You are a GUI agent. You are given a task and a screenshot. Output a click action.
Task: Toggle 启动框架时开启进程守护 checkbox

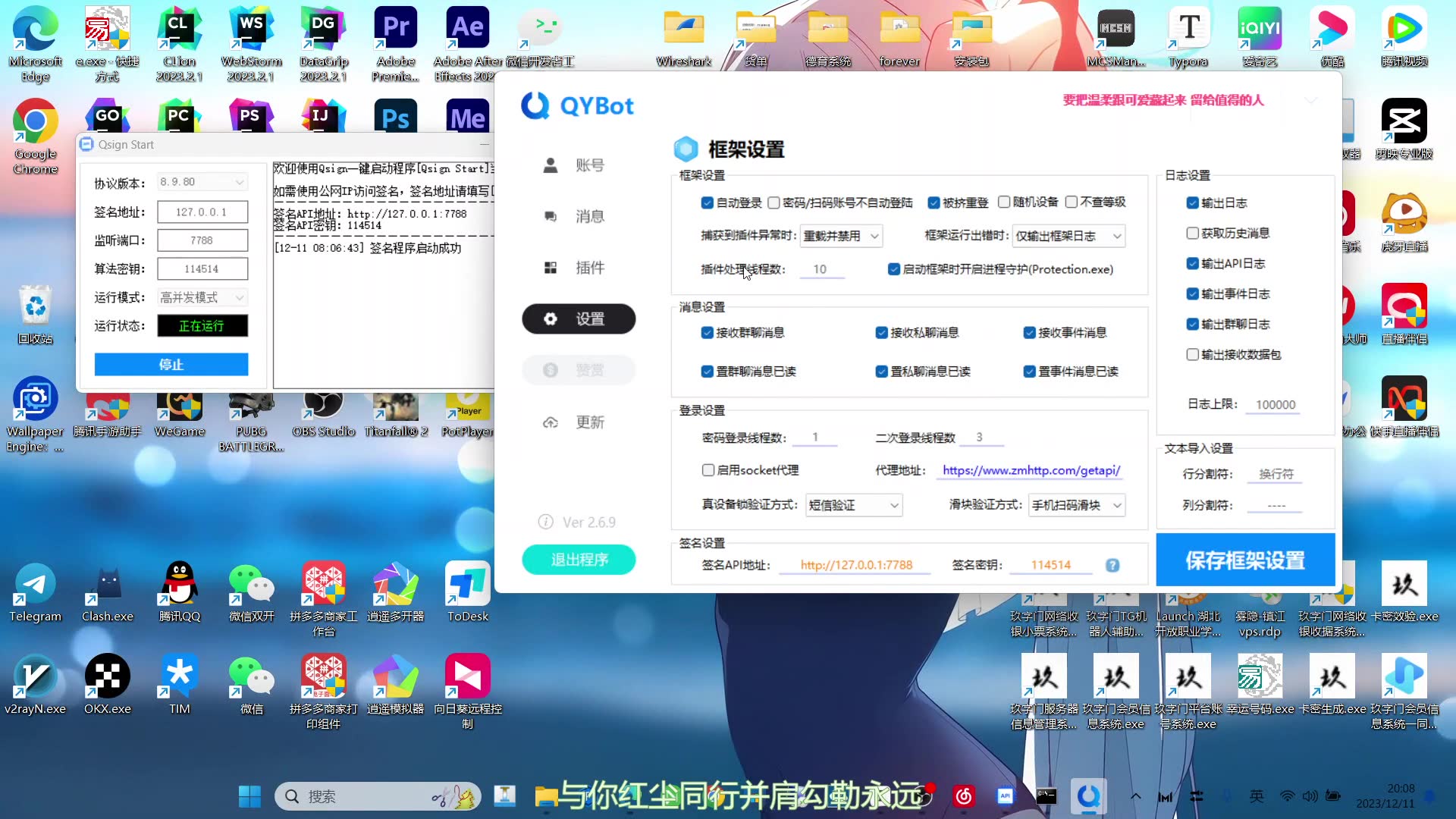893,269
